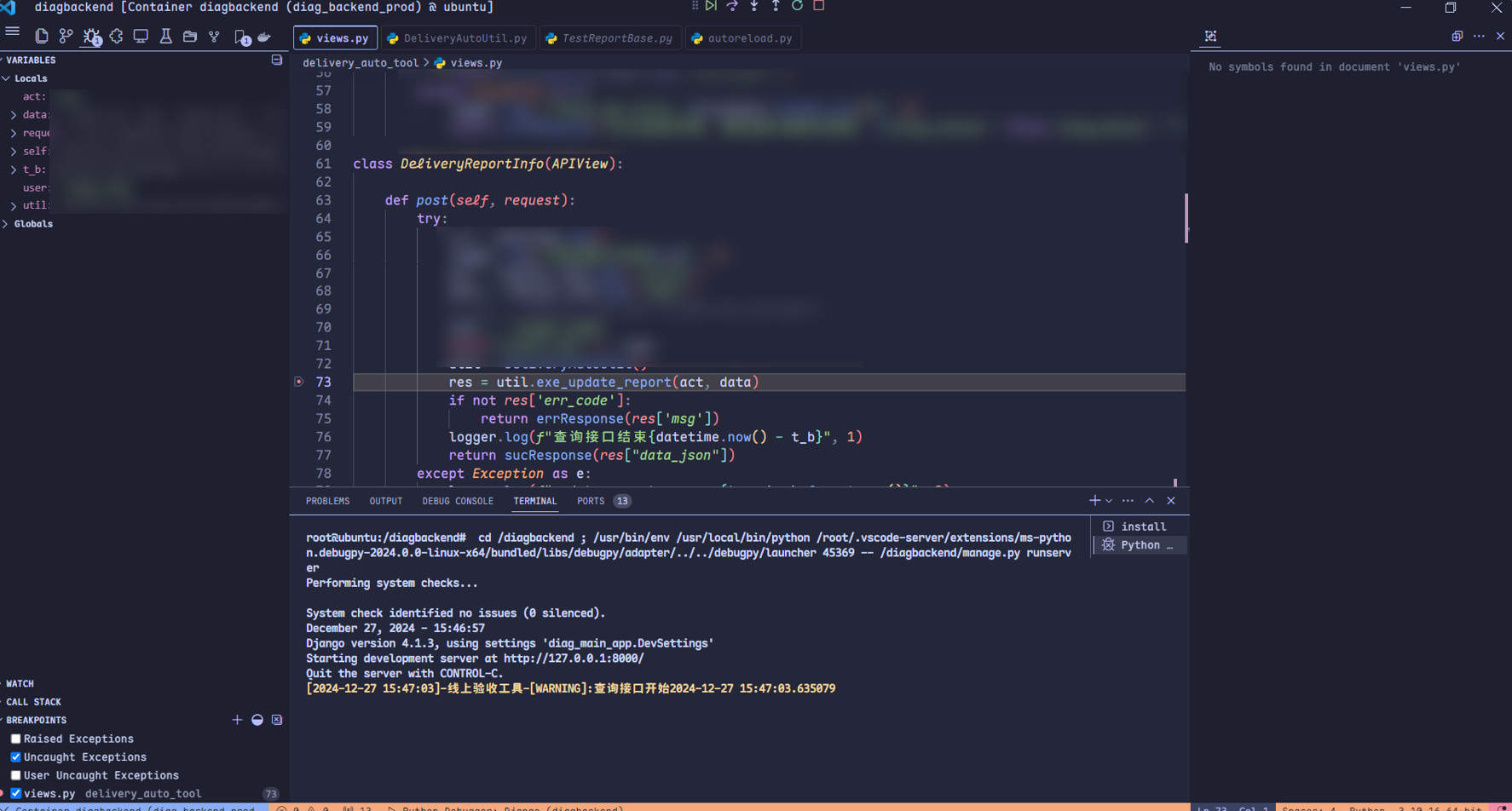The width and height of the screenshot is (1512, 811).
Task: Add a new function breakpoint
Action: click(x=237, y=720)
